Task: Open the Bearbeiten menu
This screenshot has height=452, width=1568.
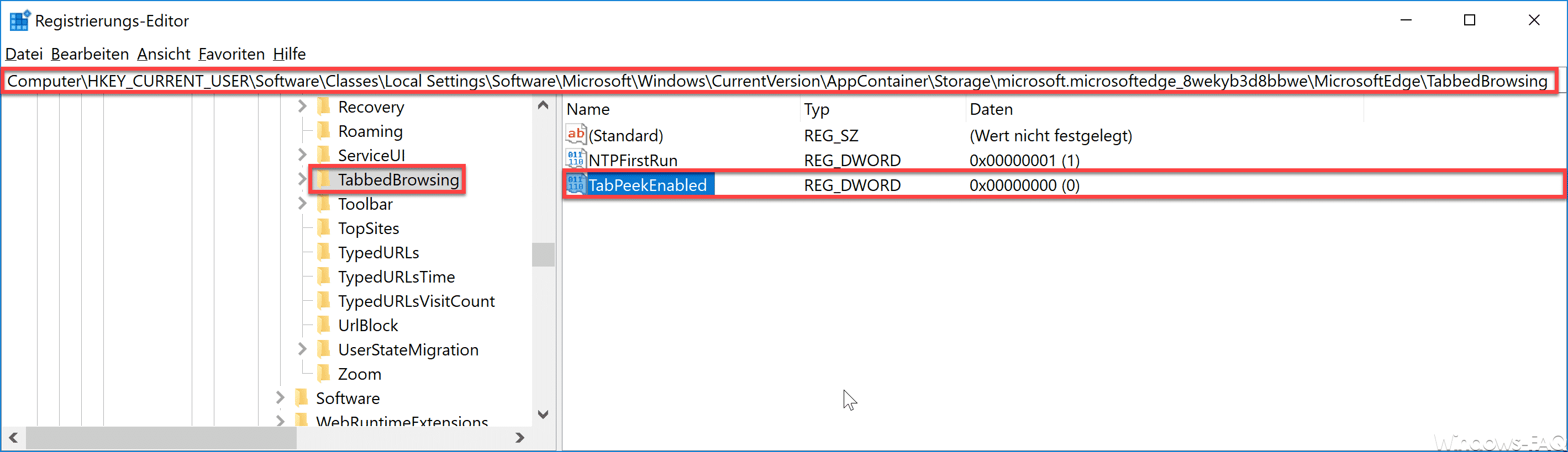Action: pyautogui.click(x=90, y=54)
